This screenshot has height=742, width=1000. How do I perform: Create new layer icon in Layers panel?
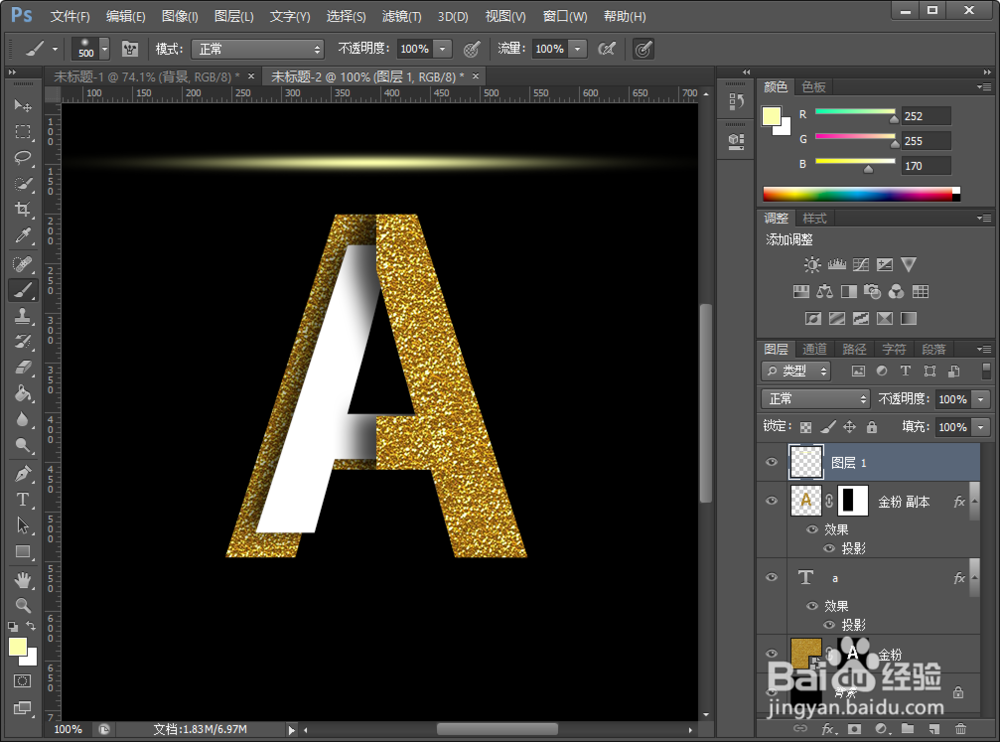934,729
